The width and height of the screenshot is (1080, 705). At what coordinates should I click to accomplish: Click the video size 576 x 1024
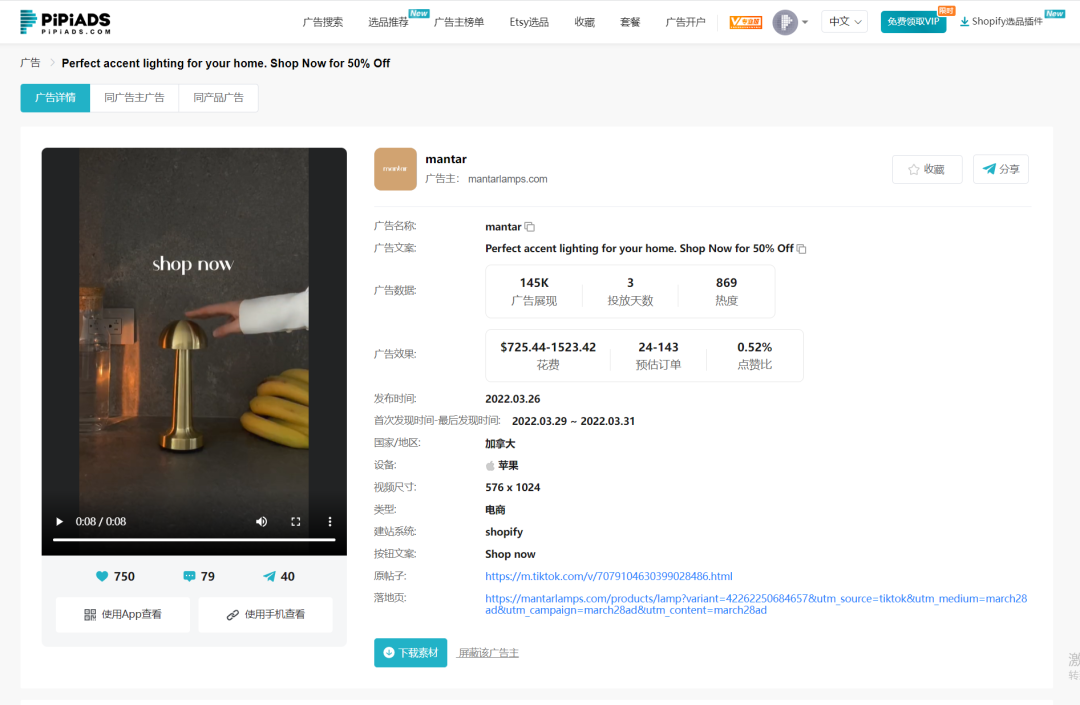512,487
